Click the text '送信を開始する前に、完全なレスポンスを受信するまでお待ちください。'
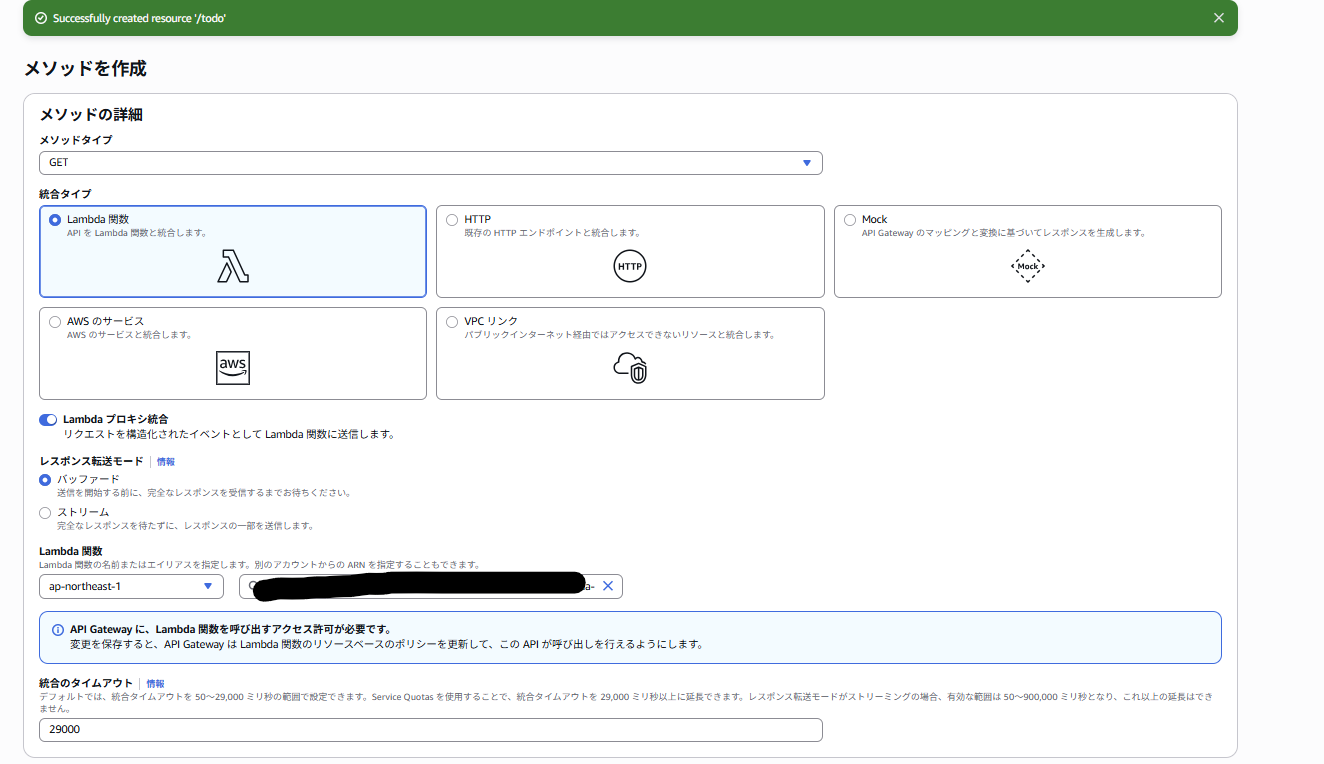The height and width of the screenshot is (764, 1324). tap(204, 493)
